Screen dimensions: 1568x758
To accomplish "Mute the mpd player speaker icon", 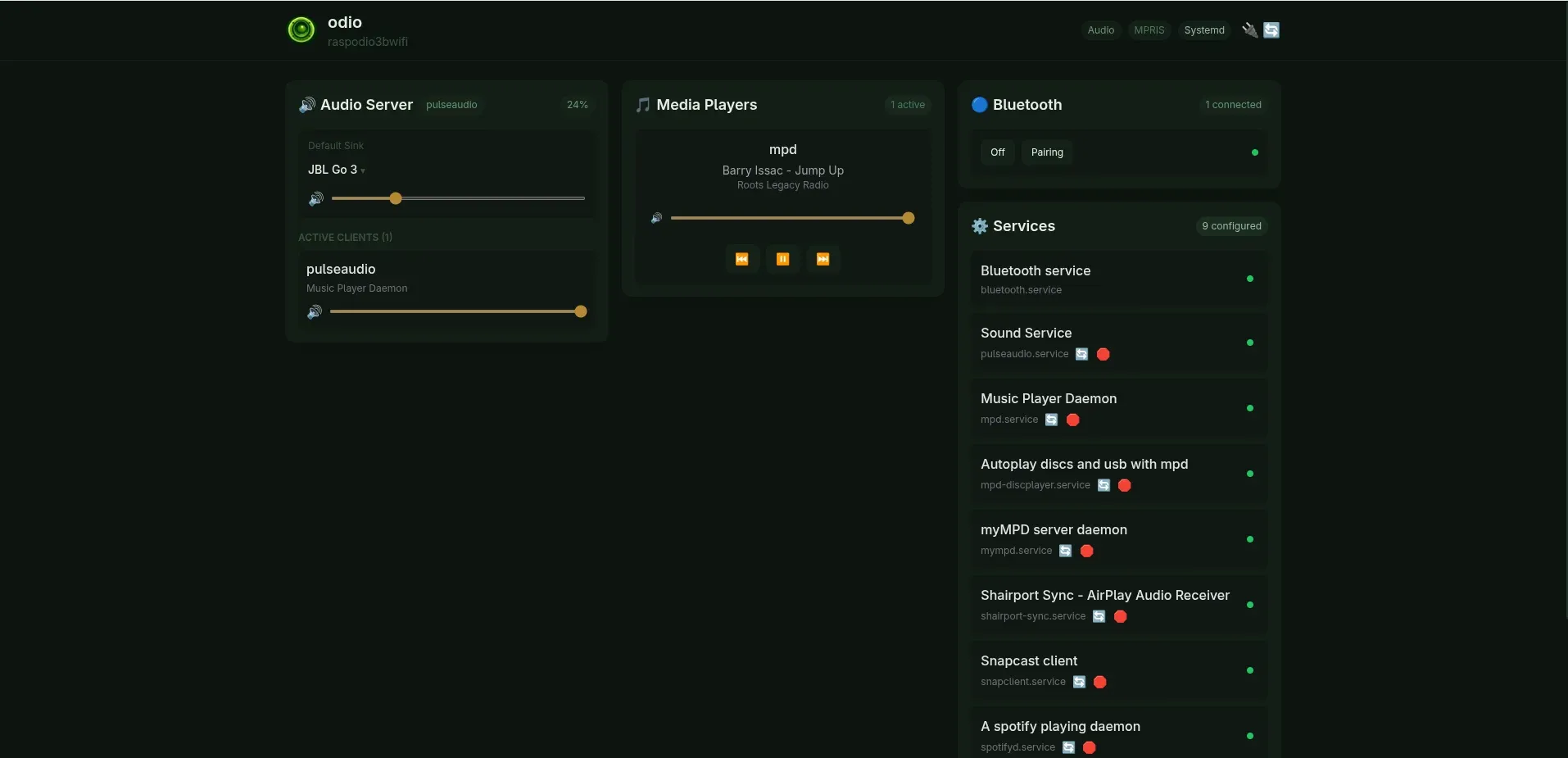I will [656, 218].
